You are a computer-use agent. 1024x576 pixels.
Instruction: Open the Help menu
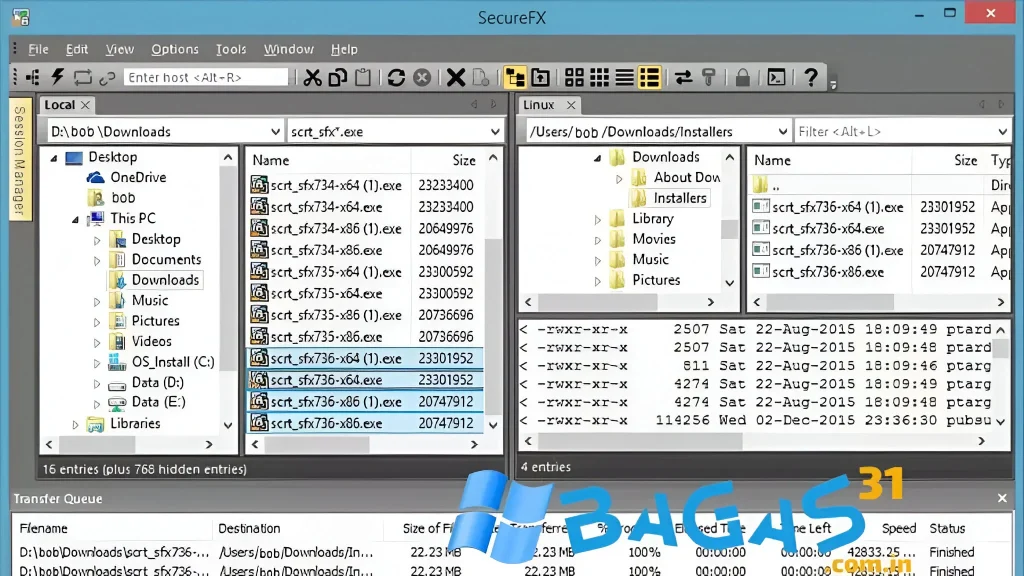[344, 49]
